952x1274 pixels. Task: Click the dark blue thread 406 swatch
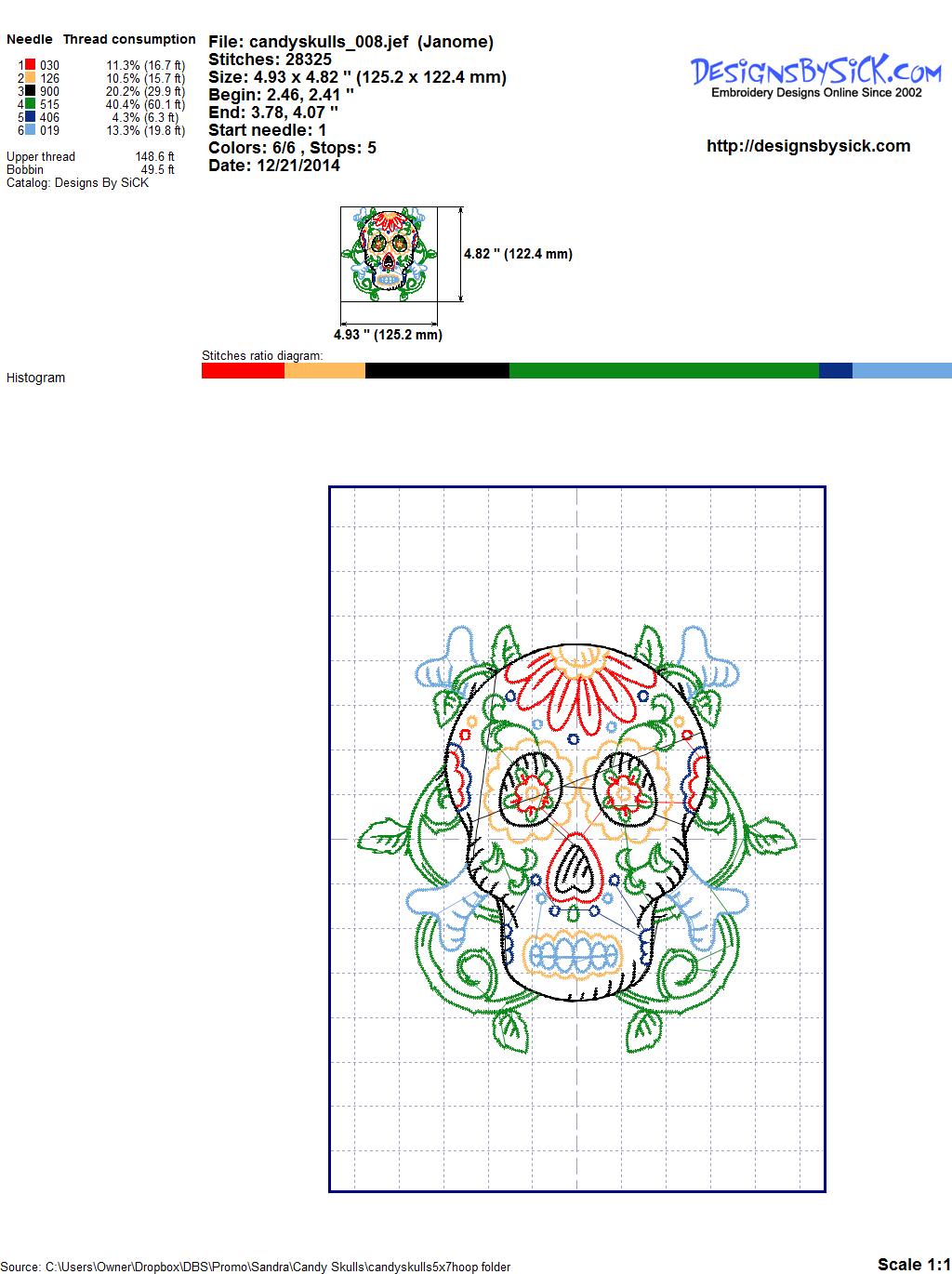30,117
